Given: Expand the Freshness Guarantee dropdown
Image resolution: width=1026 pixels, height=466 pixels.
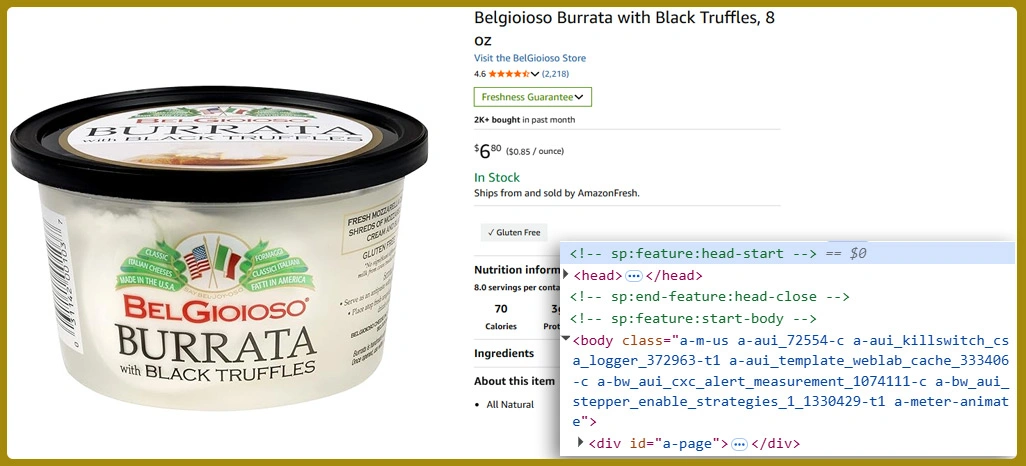Looking at the screenshot, I should (x=533, y=97).
